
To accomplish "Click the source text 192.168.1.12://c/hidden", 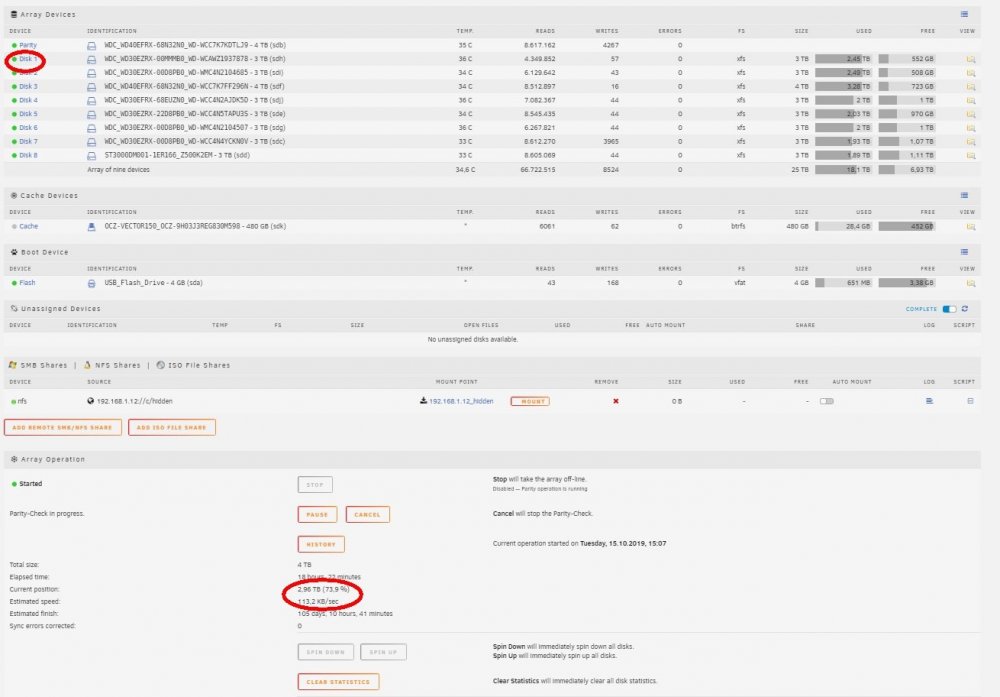I will pyautogui.click(x=135, y=401).
